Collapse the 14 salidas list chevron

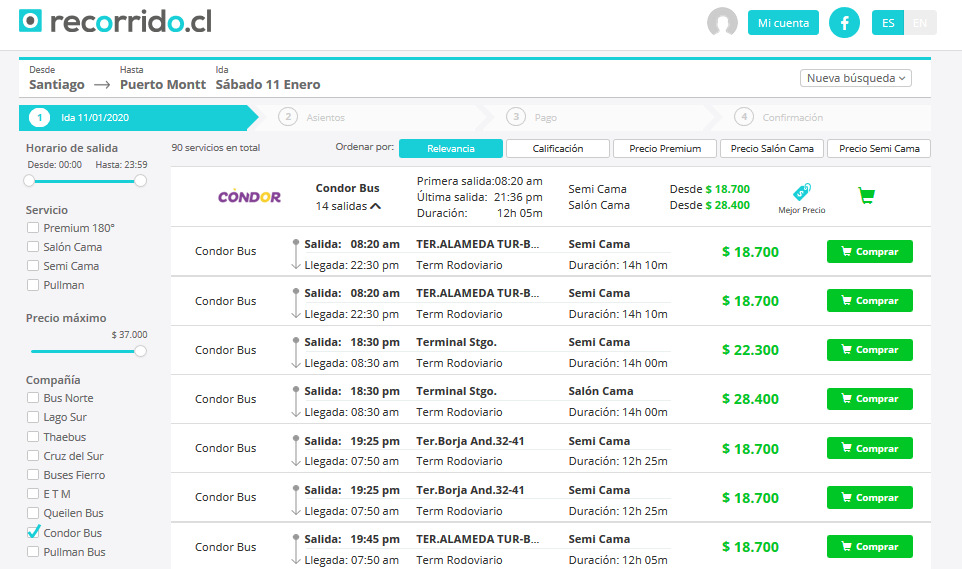tap(375, 206)
